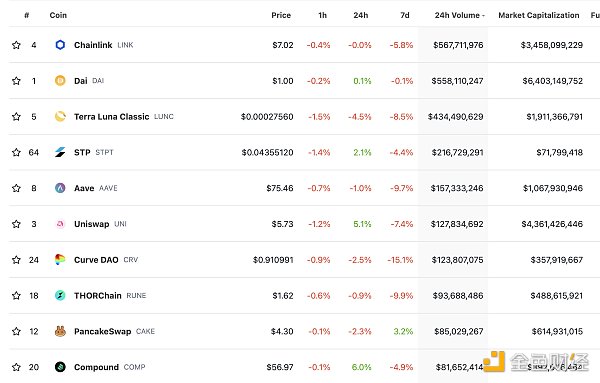Sort by Price column header
The image size is (600, 383).
click(x=281, y=15)
